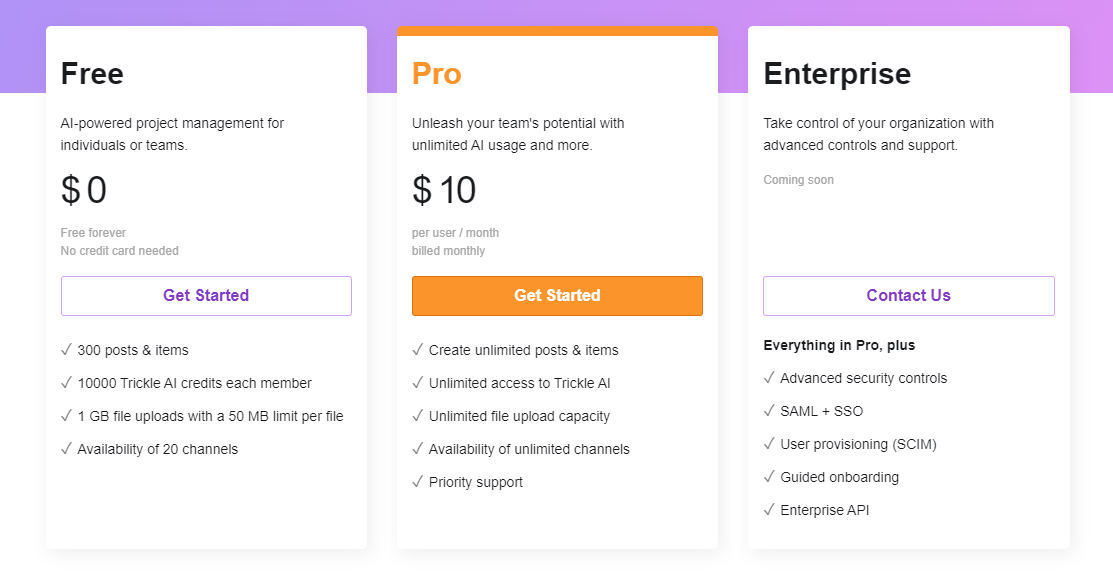This screenshot has width=1113, height=583.
Task: Click checkmark beside Enterprise API
Action: pos(769,509)
